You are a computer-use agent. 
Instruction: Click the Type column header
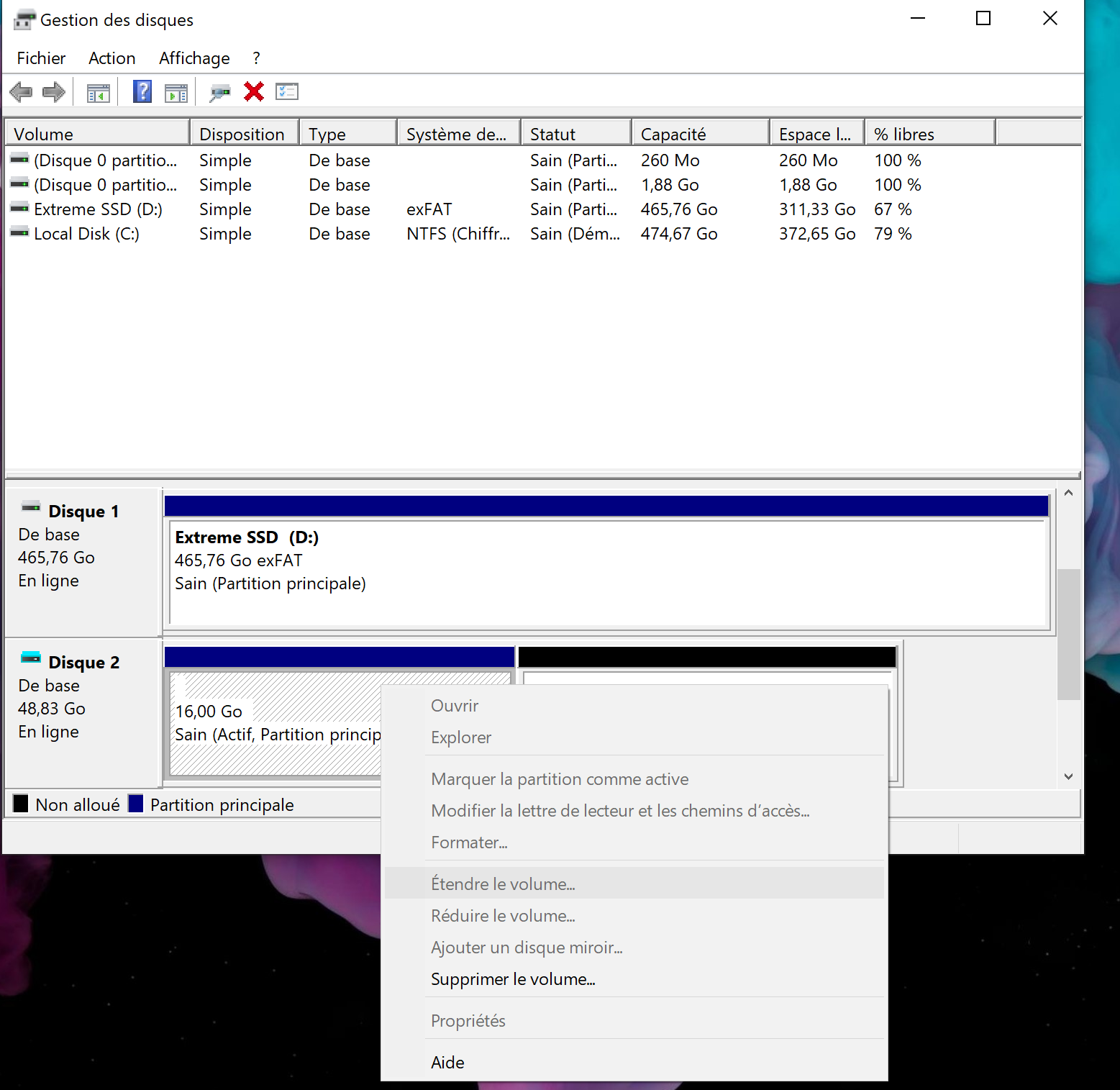pyautogui.click(x=348, y=134)
